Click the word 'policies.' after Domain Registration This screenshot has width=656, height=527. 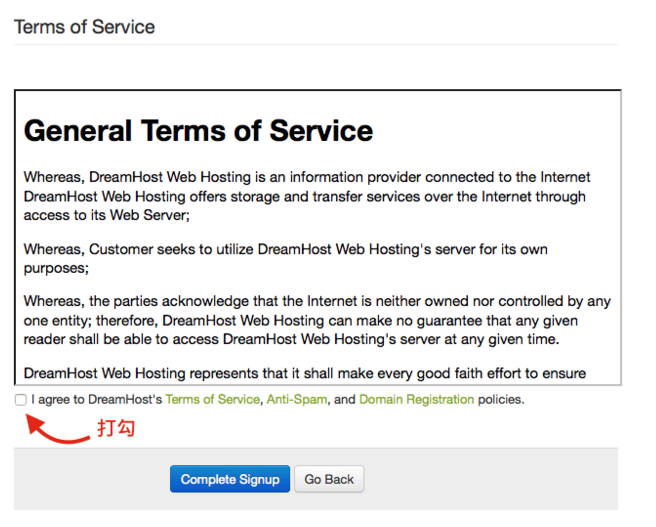tap(500, 399)
